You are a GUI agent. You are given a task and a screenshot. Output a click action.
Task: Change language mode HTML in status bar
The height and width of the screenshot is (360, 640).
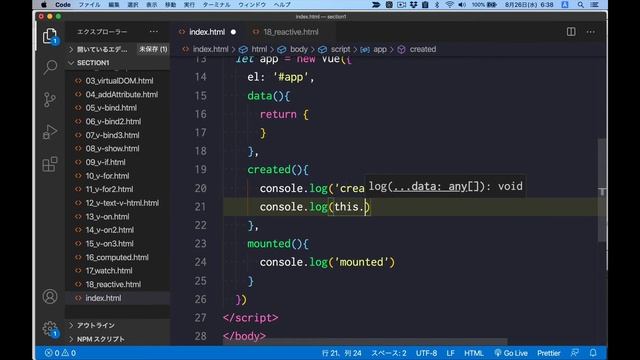click(473, 353)
